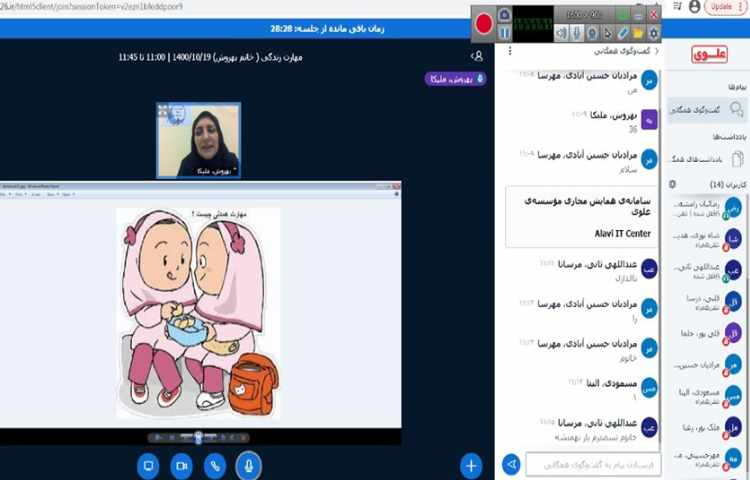This screenshot has width=750, height=480.
Task: Open the browser profile avatar menu
Action: point(695,6)
